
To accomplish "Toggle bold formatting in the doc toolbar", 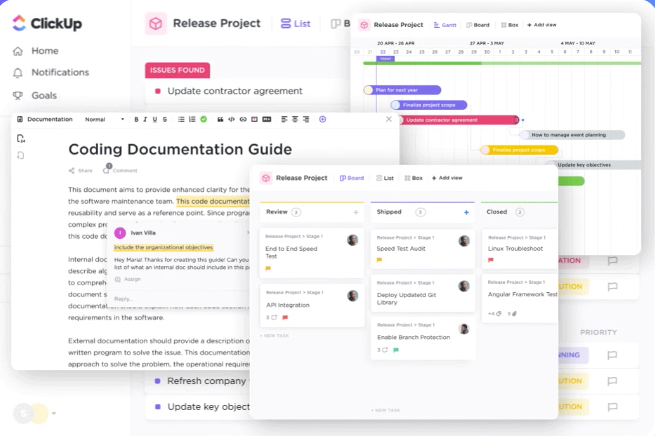I will 136,119.
